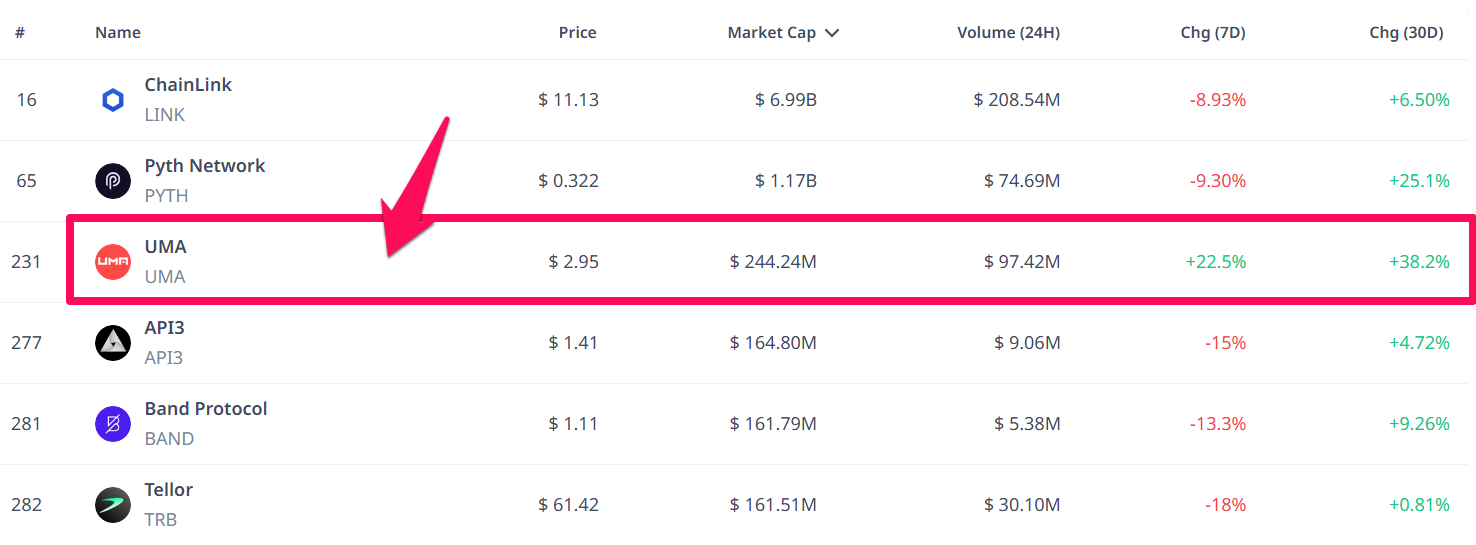Sort by Chg (30D) column header

click(1406, 33)
